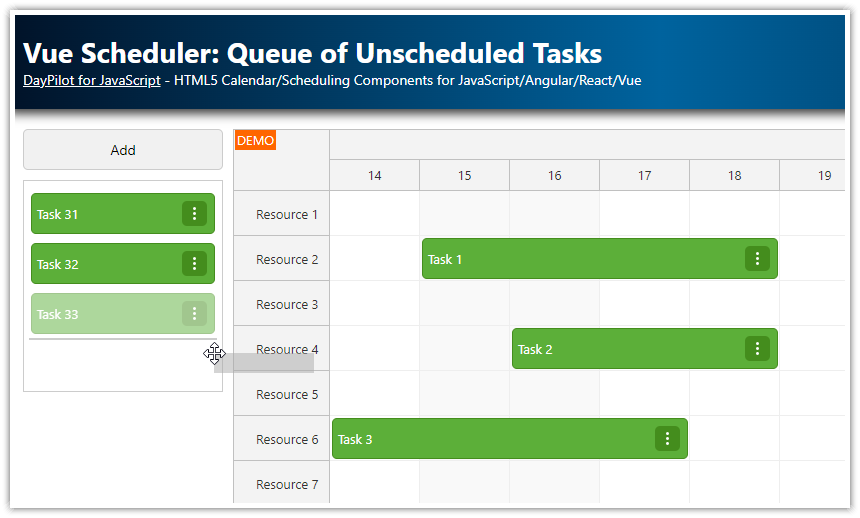Click the orange DEMO badge
Viewport: 860px width, 518px height.
pos(255,141)
